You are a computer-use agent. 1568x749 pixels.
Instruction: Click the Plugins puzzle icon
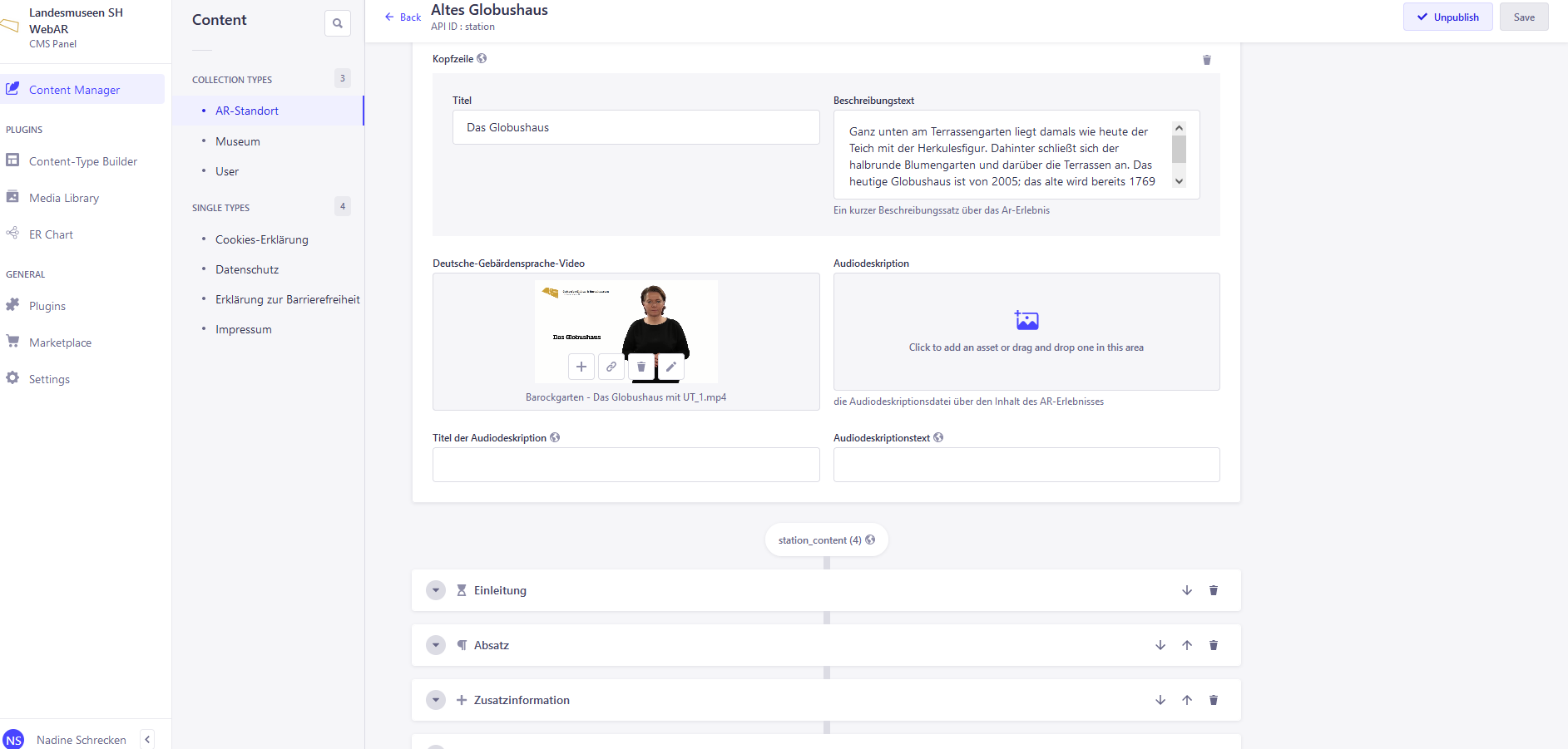point(12,304)
